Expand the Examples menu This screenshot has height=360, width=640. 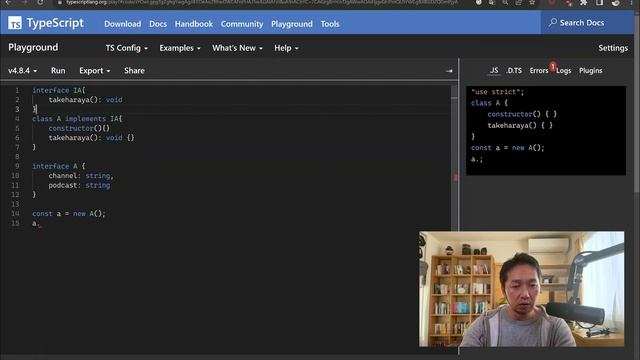click(180, 48)
